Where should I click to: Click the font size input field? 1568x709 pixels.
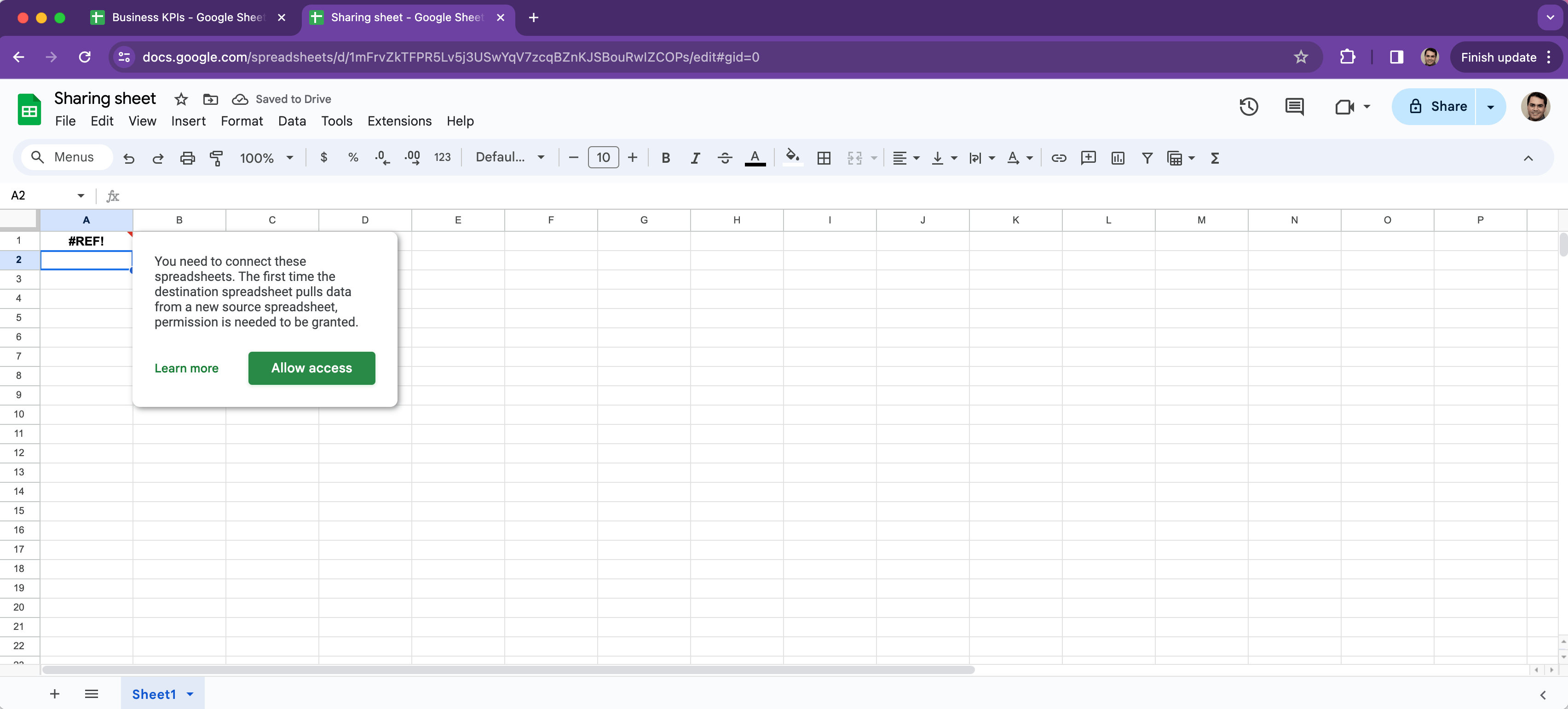603,158
